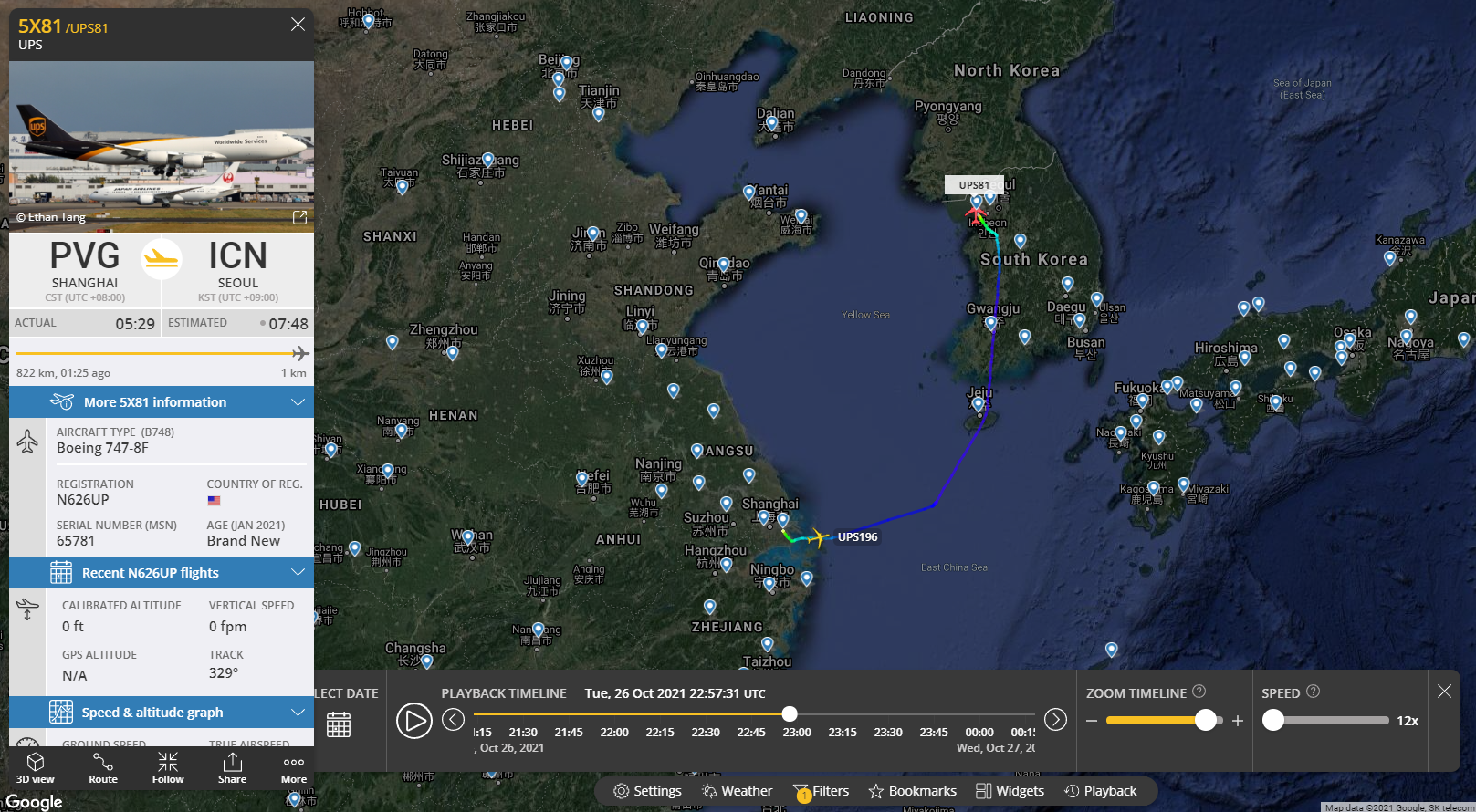The height and width of the screenshot is (812, 1476).
Task: Click the Recent N626UP flights calendar icon
Action: click(x=61, y=572)
